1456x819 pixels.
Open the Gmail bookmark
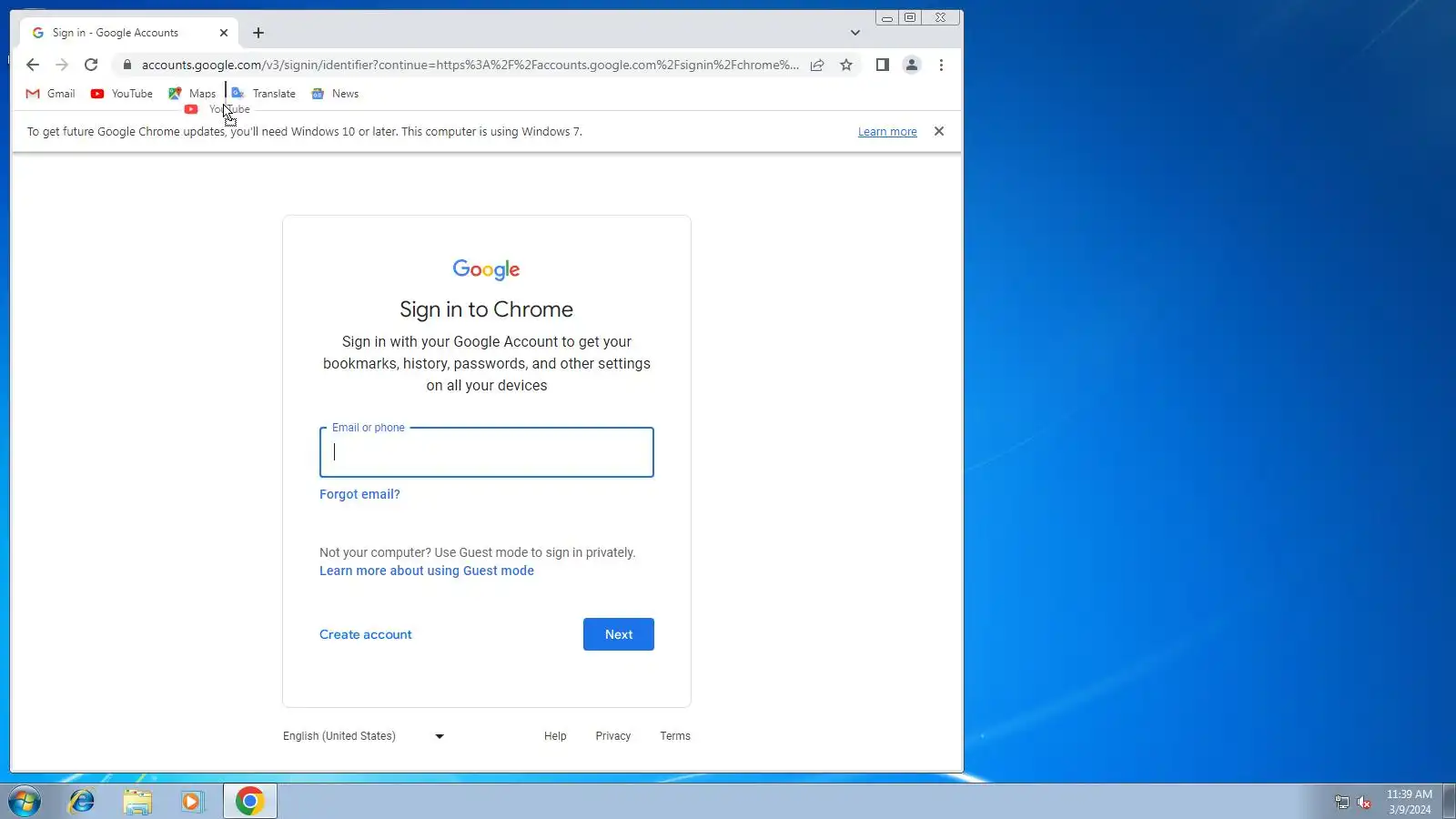point(51,94)
